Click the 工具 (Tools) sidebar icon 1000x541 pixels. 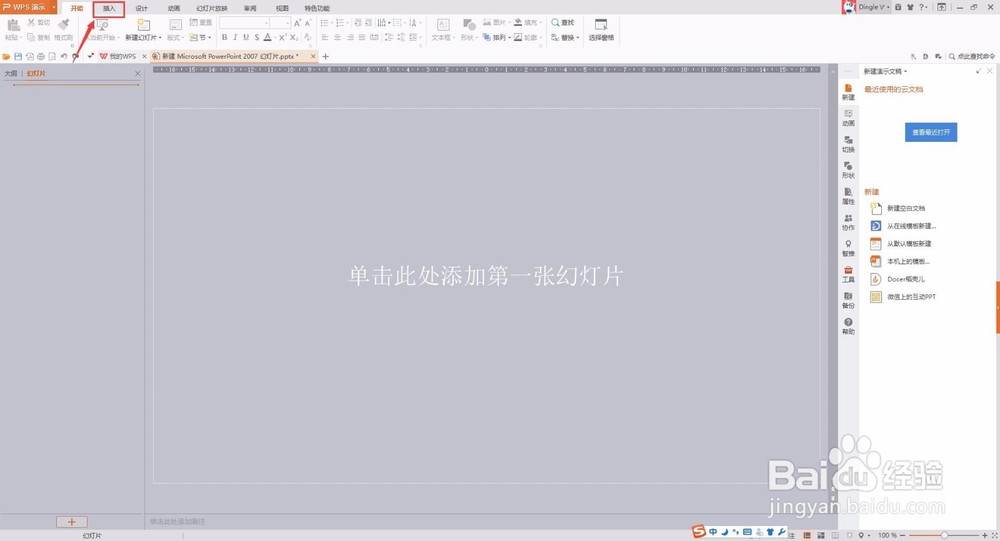pyautogui.click(x=848, y=274)
